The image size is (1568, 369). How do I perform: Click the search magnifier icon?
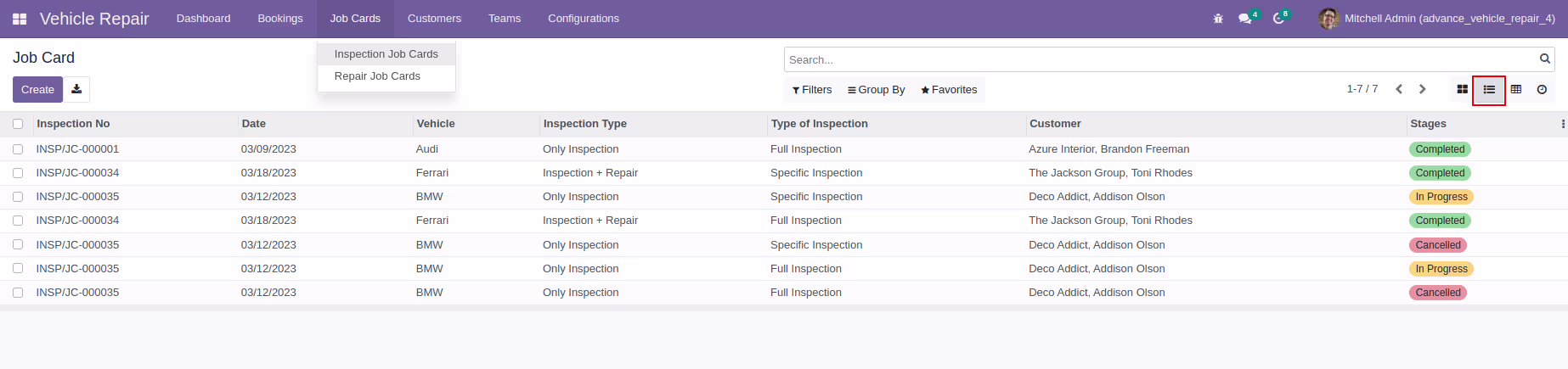pyautogui.click(x=1545, y=59)
